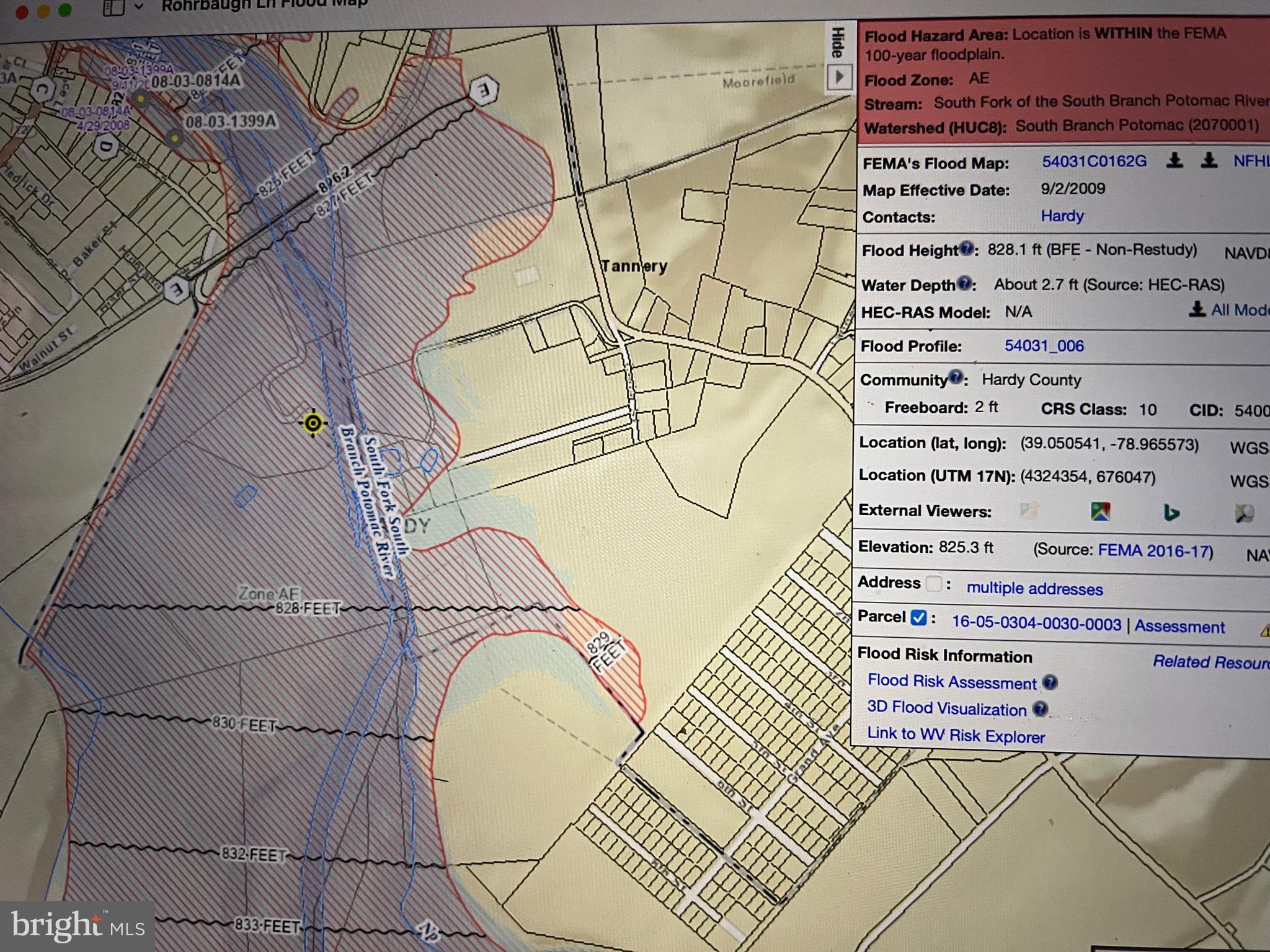Open help for 3D Flood Visualization
The height and width of the screenshot is (952, 1270).
pos(1041,709)
